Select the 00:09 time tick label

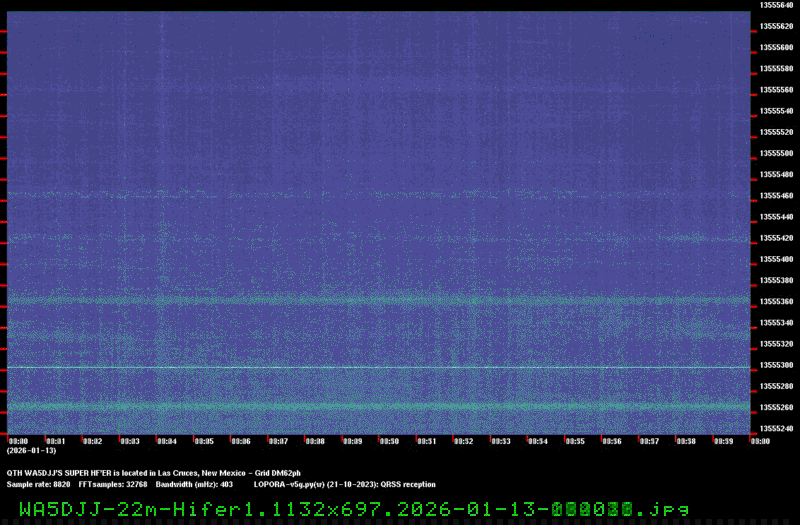[x=352, y=440]
